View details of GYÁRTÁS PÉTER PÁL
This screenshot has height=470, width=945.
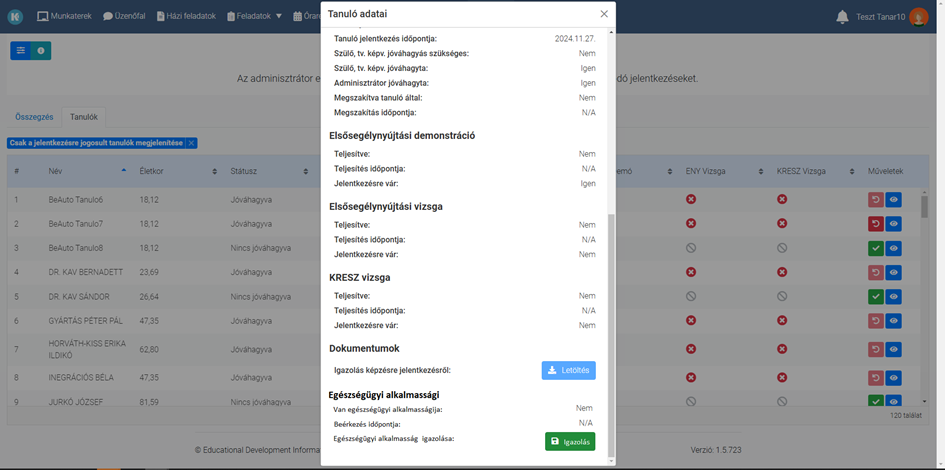[894, 321]
